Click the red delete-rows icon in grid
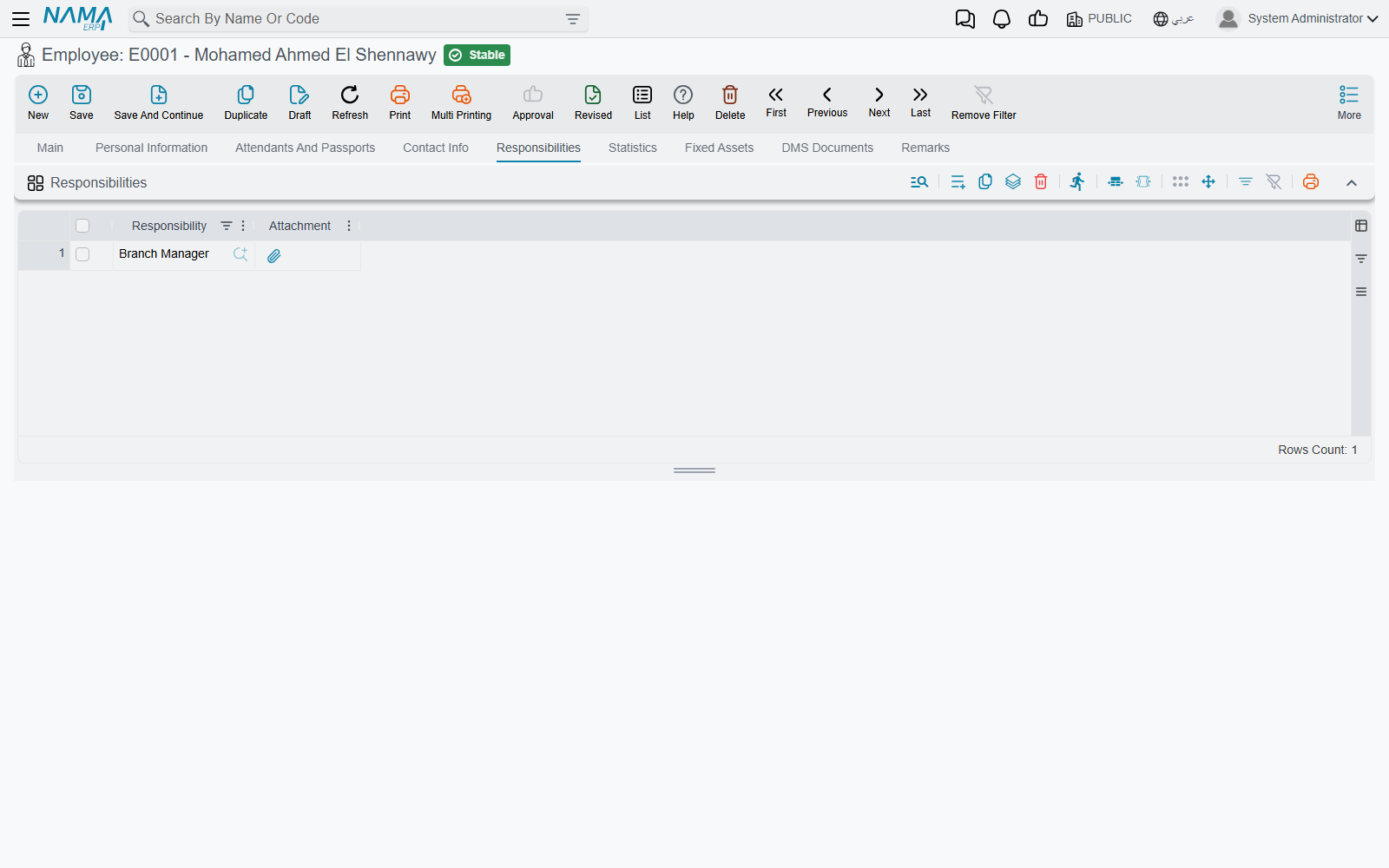Image resolution: width=1389 pixels, height=868 pixels. [1041, 181]
